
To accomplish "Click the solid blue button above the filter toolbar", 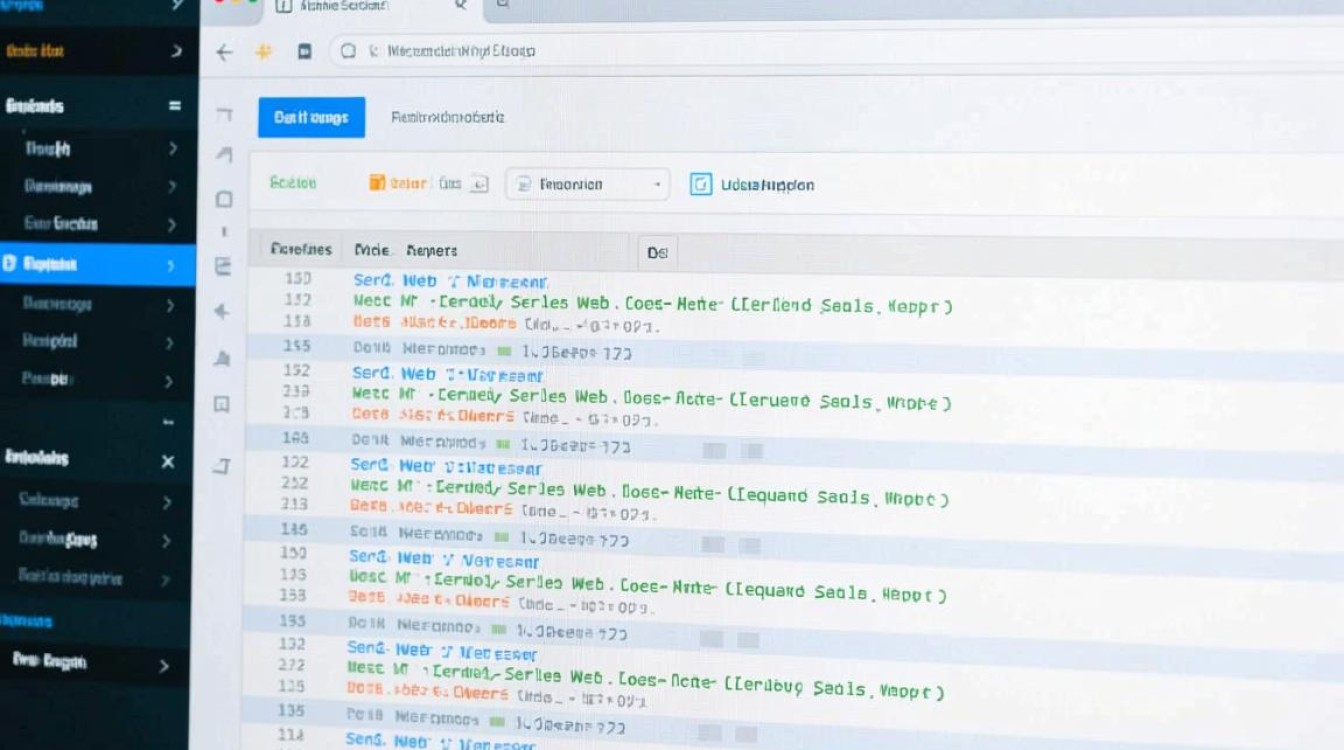I will 311,117.
